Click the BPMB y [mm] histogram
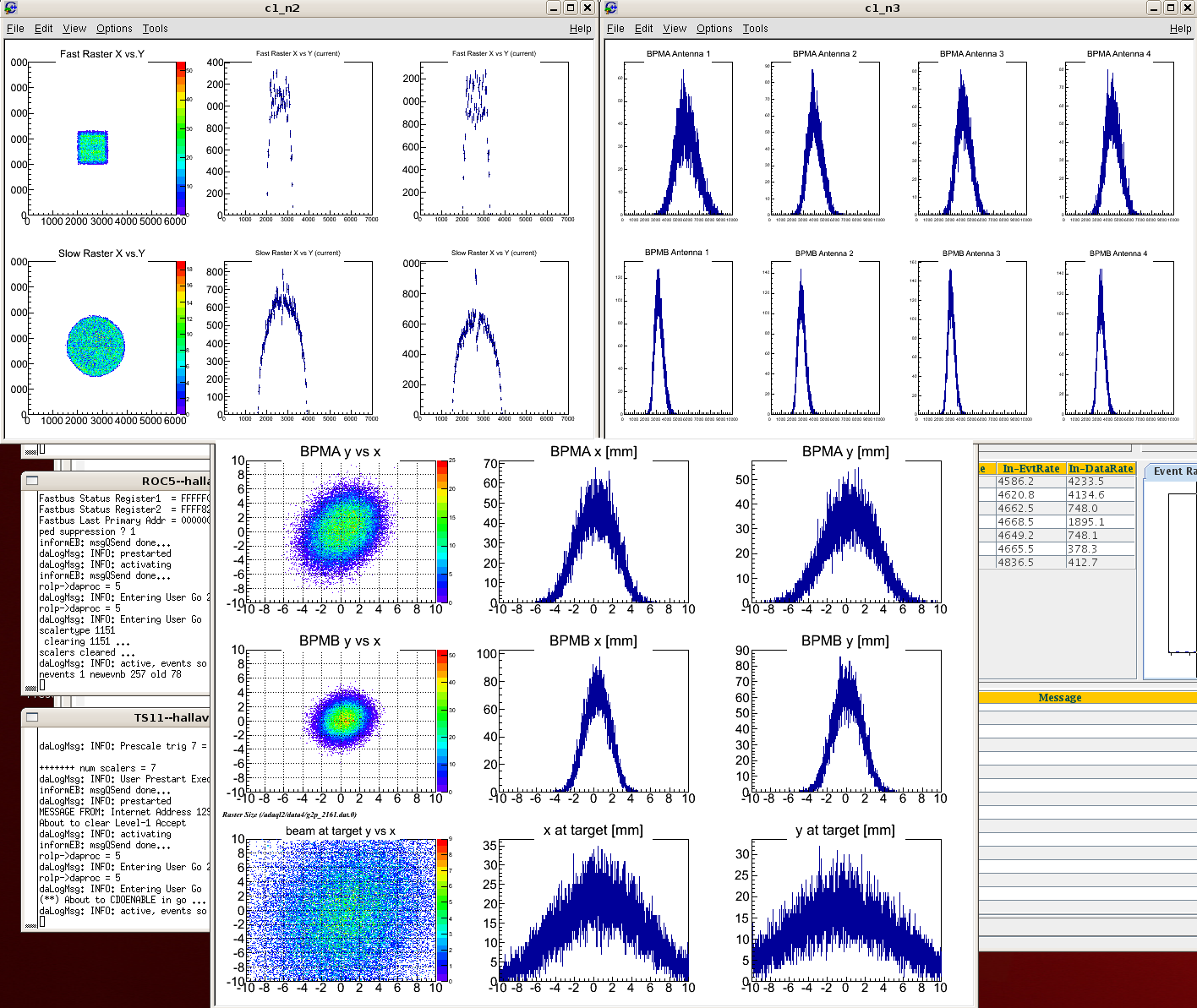 (x=845, y=721)
